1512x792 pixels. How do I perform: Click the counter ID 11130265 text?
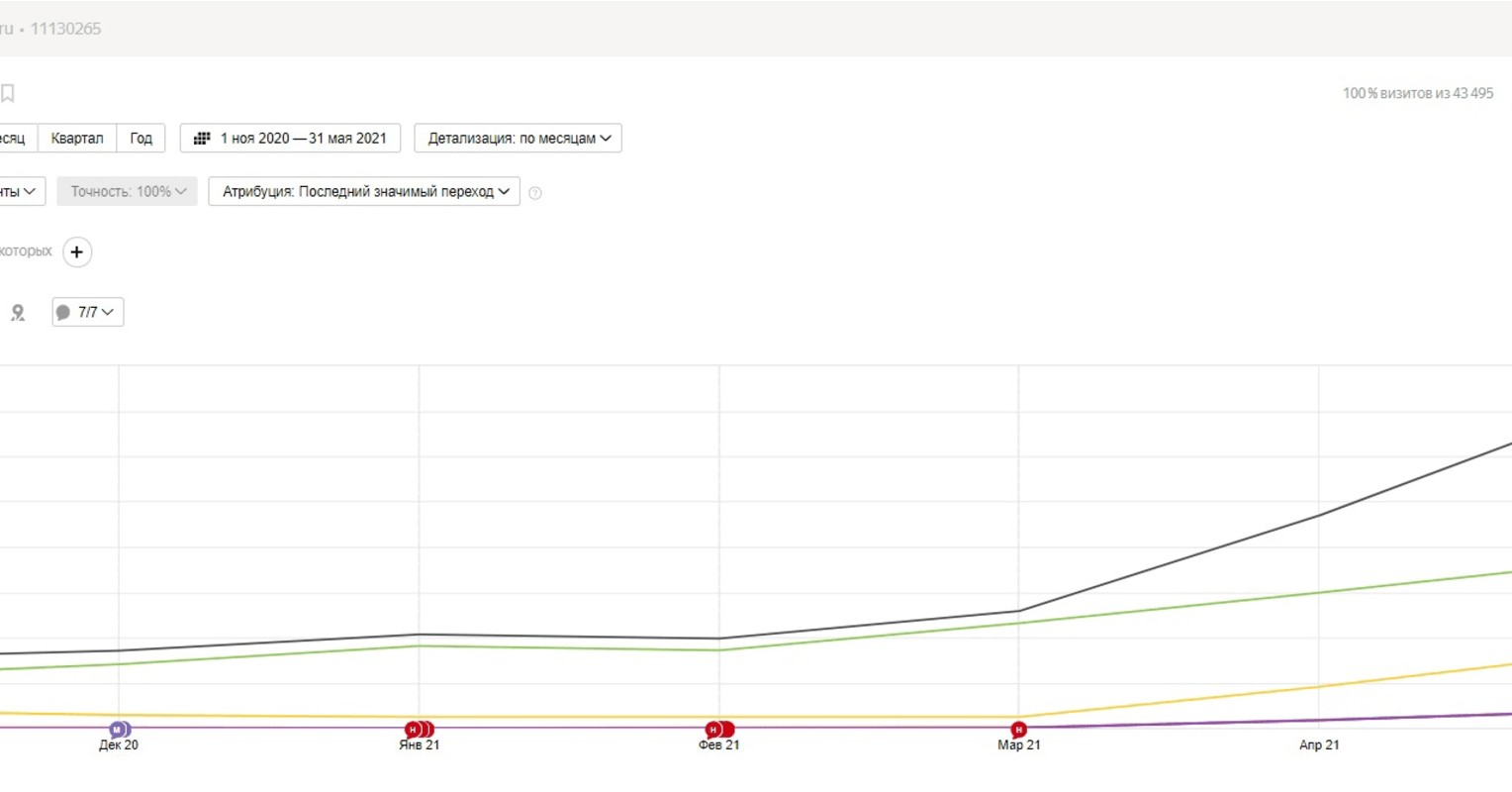(x=65, y=29)
